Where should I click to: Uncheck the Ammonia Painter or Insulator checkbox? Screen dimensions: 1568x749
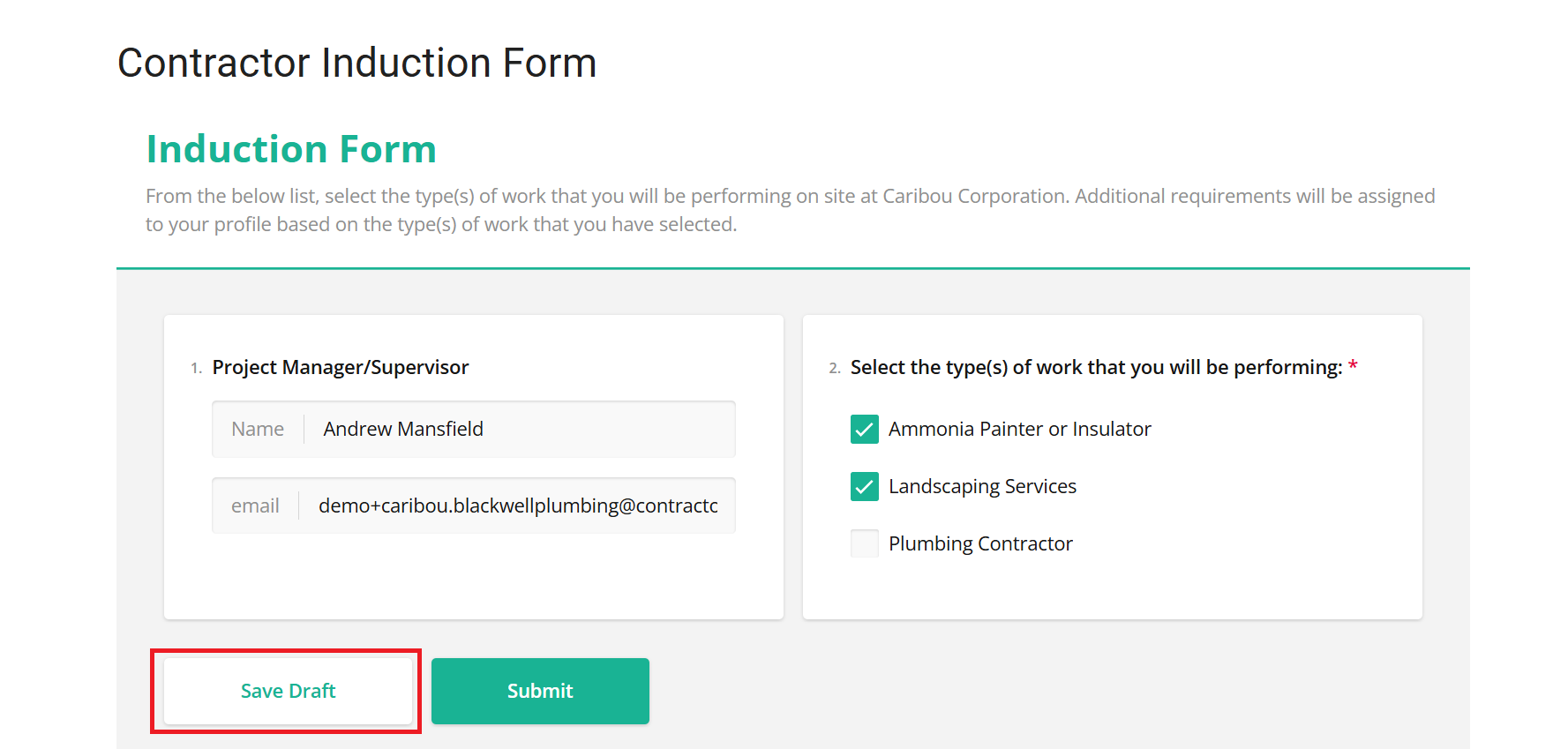click(865, 429)
